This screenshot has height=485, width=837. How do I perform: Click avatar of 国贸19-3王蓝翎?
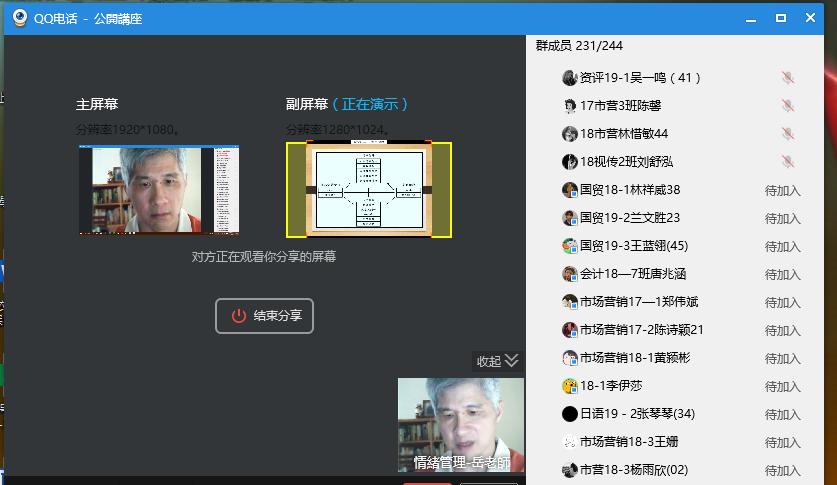[569, 246]
